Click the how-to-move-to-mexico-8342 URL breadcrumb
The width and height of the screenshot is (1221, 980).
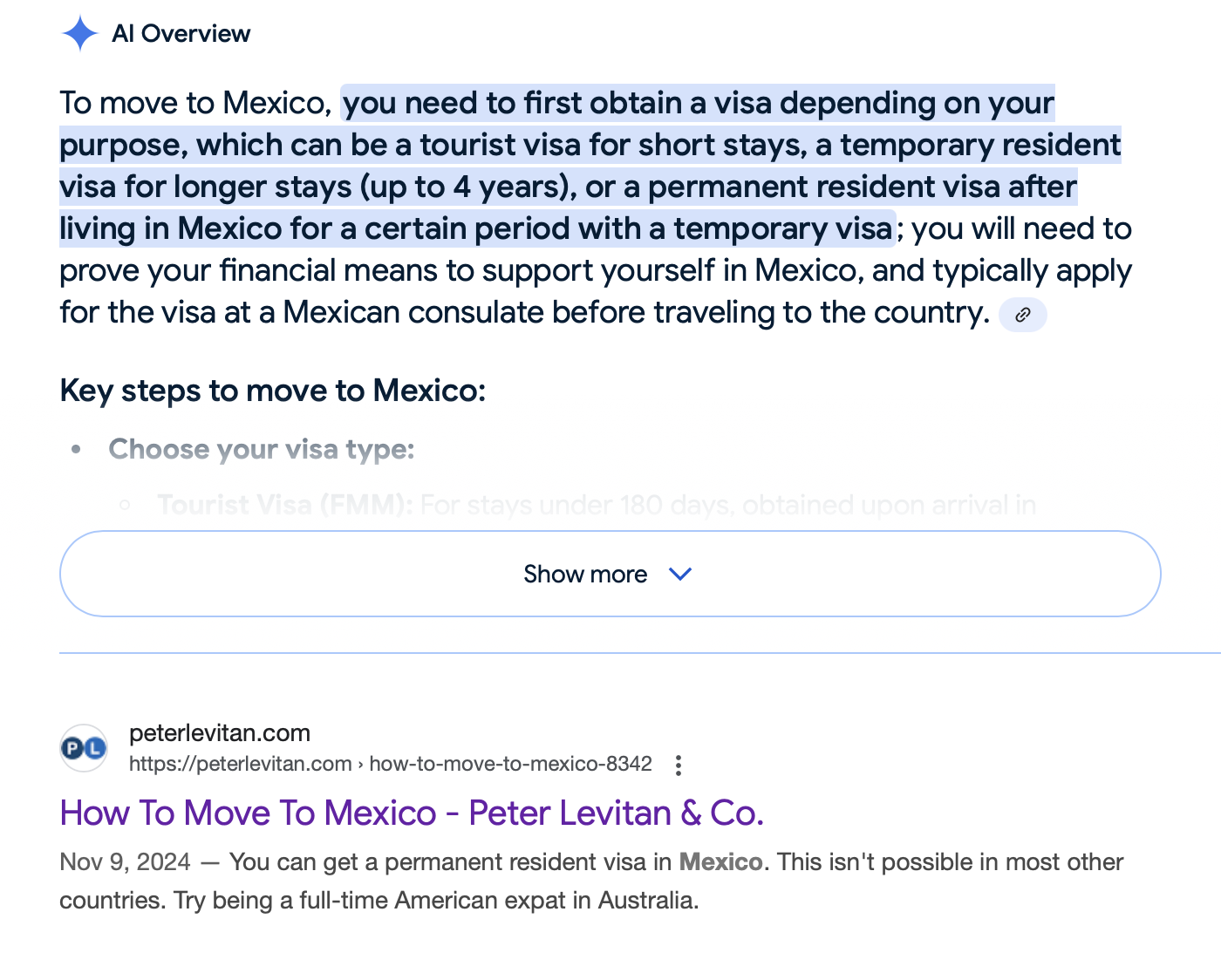[x=510, y=764]
